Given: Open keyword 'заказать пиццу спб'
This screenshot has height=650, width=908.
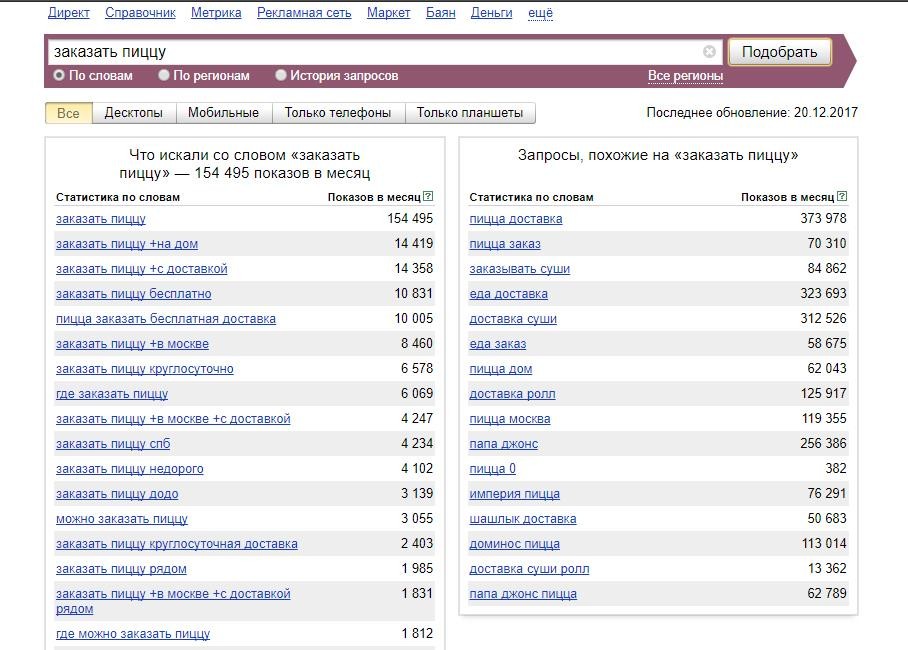Looking at the screenshot, I should (113, 444).
